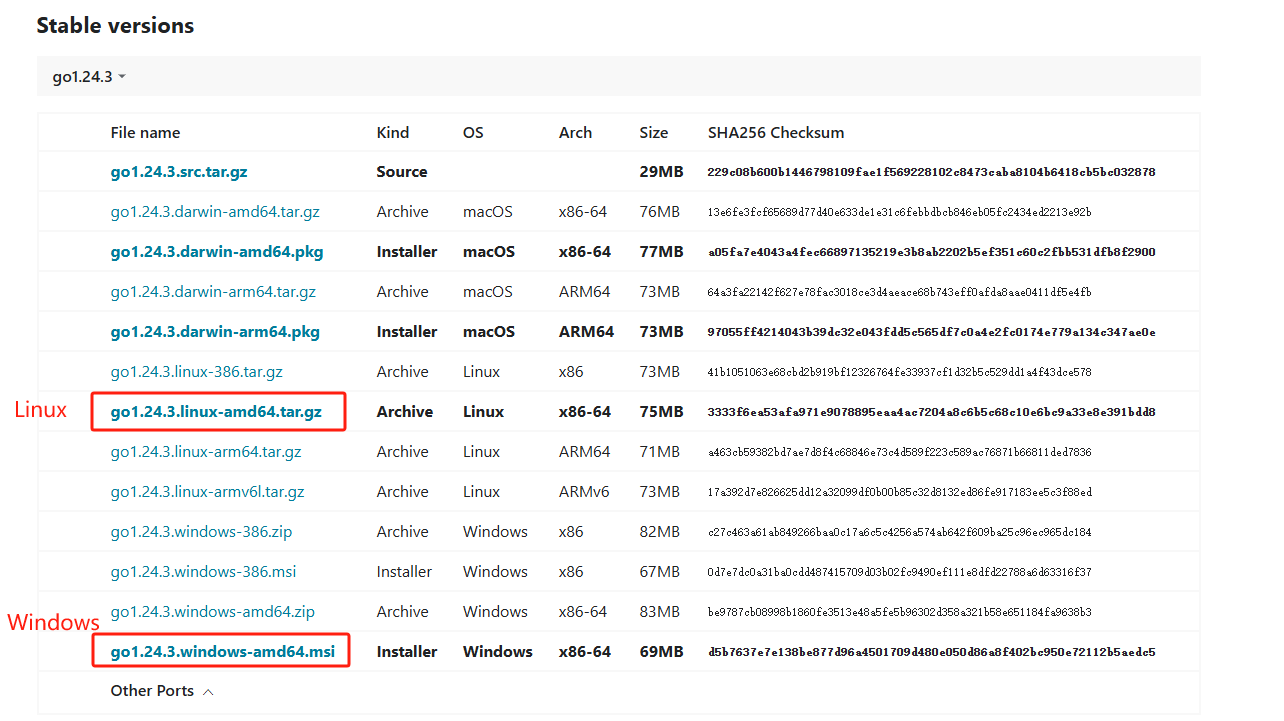
Task: Click the SHA256 checksum of linux-amd64 archive
Action: pyautogui.click(x=931, y=412)
